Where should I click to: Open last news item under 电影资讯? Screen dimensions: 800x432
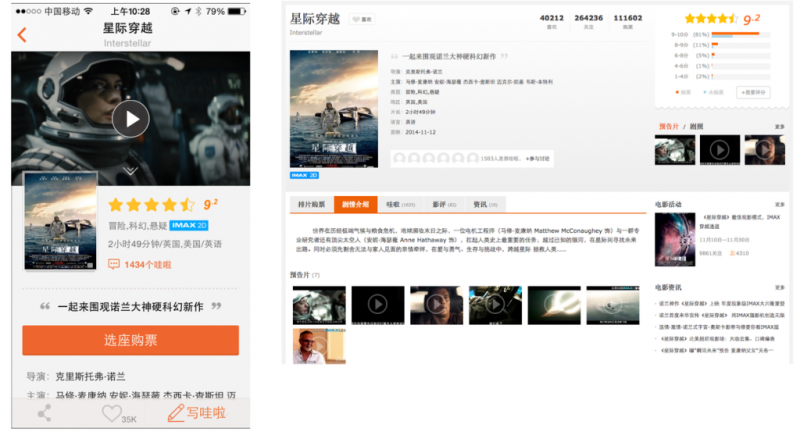[x=716, y=350]
